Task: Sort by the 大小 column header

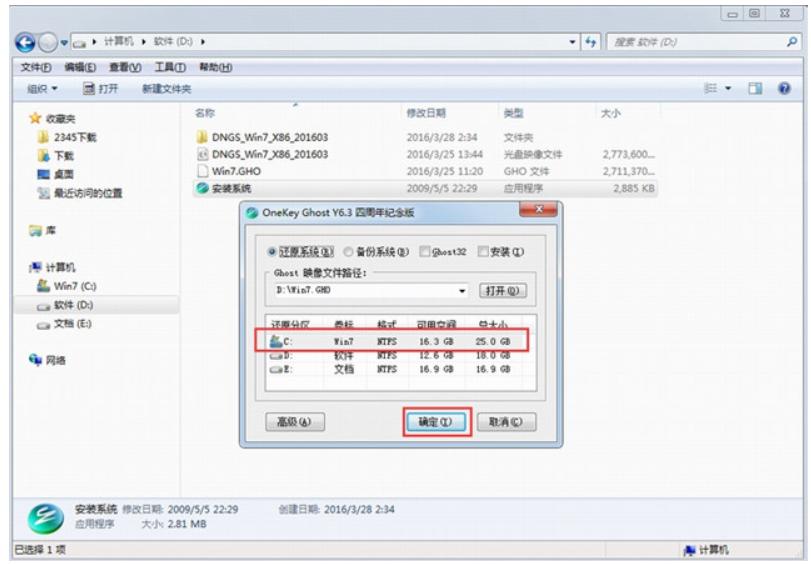Action: 610,113
